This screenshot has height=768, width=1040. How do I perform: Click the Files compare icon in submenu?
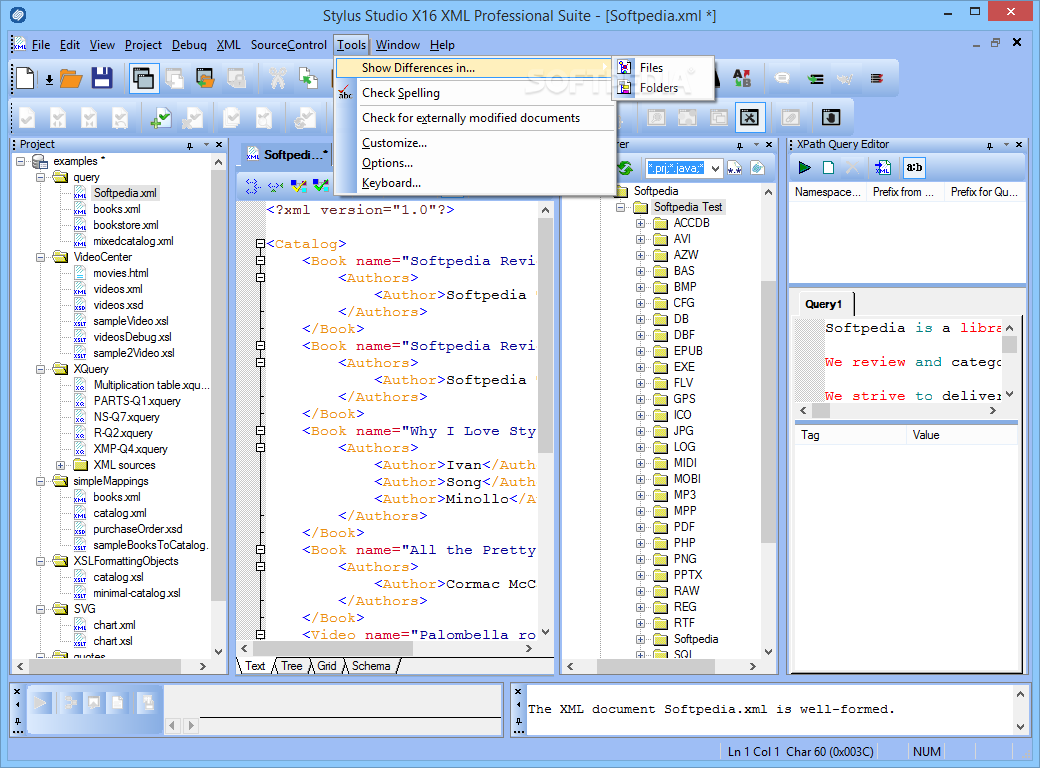pyautogui.click(x=625, y=68)
